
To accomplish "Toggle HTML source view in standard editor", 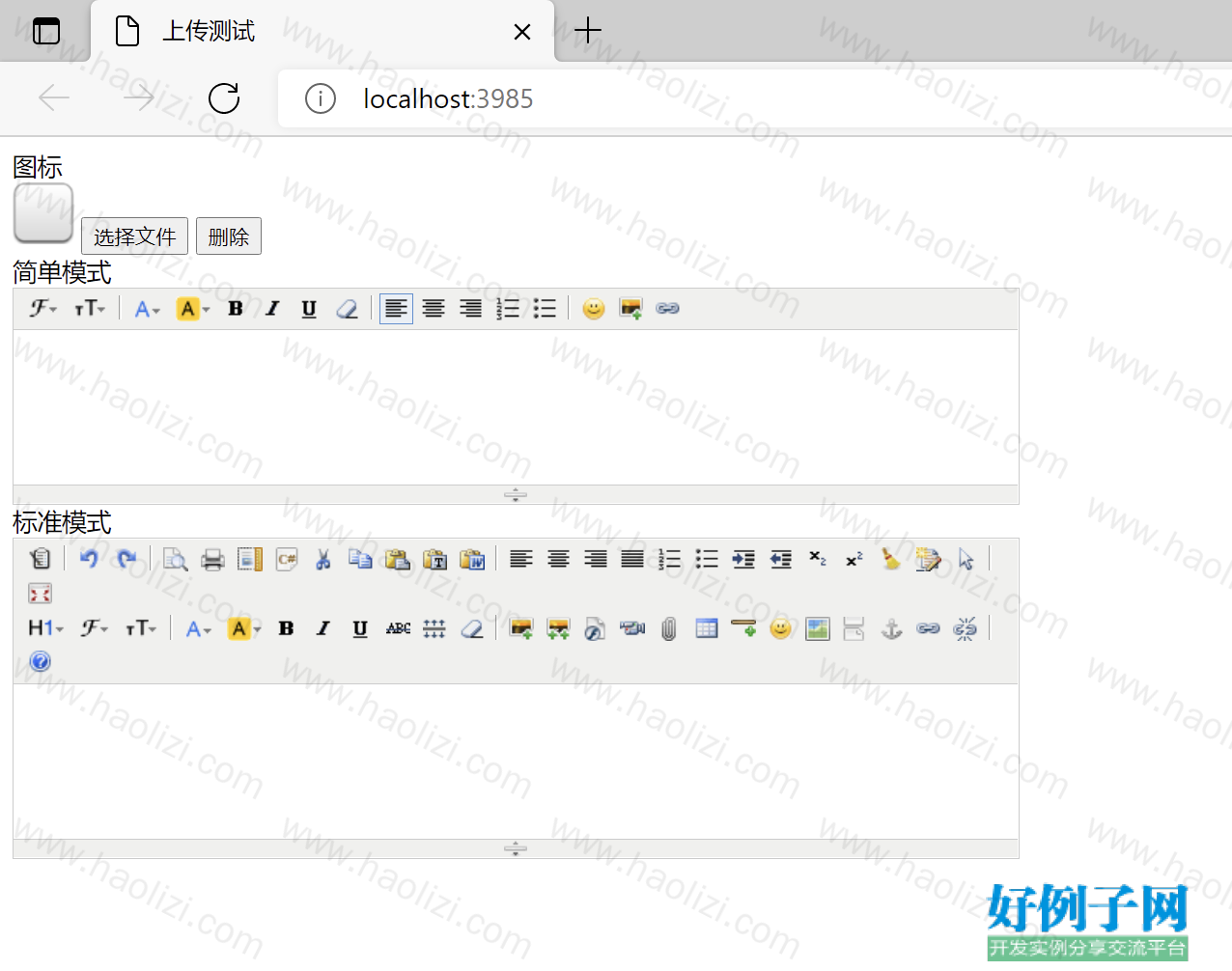I will click(41, 559).
